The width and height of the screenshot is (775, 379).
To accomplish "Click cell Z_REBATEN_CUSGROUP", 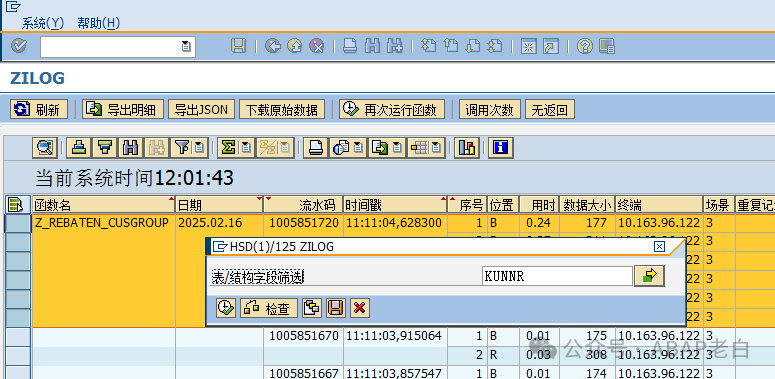I will click(x=103, y=223).
